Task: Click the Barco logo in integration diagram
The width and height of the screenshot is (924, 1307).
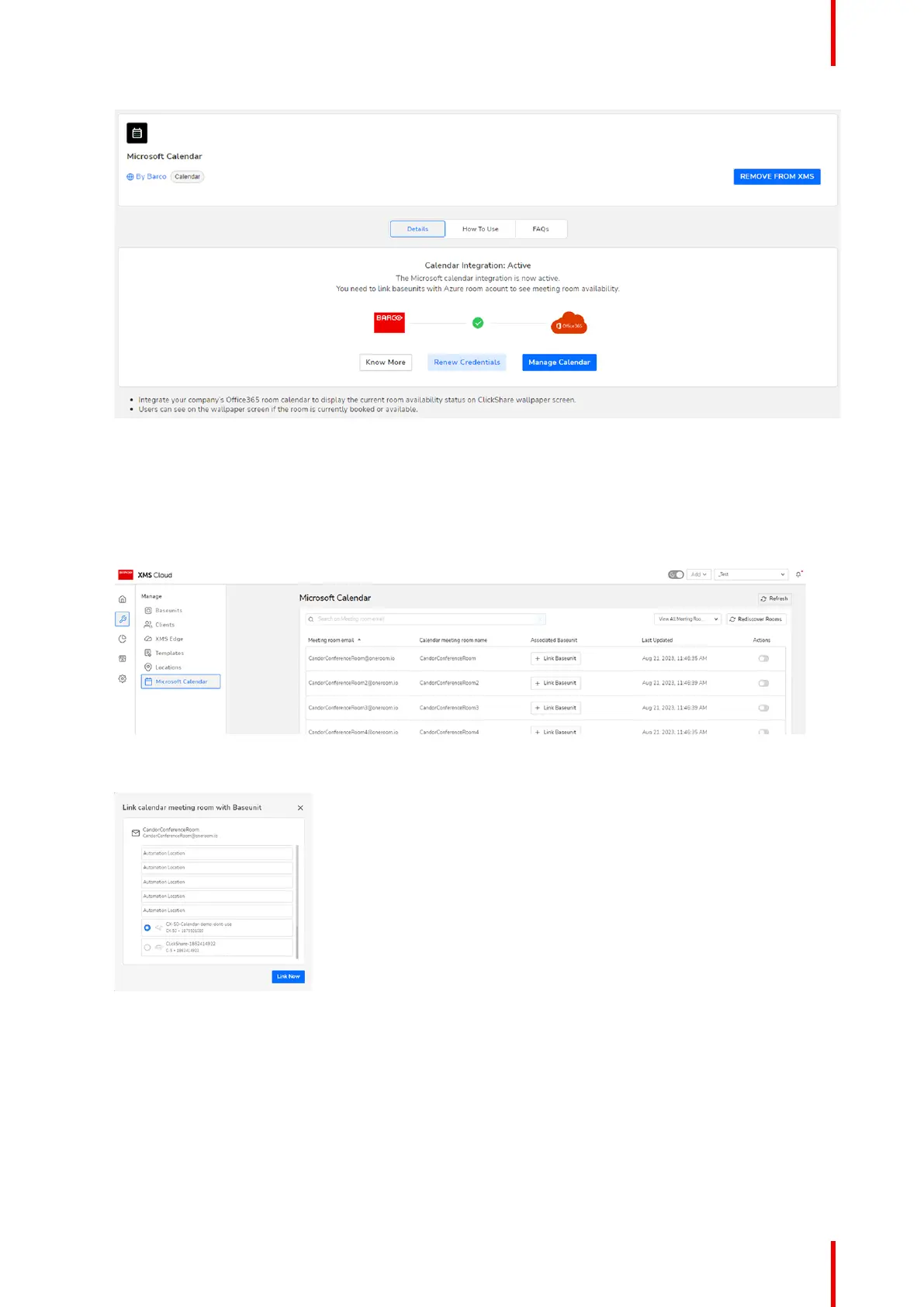Action: pyautogui.click(x=389, y=322)
